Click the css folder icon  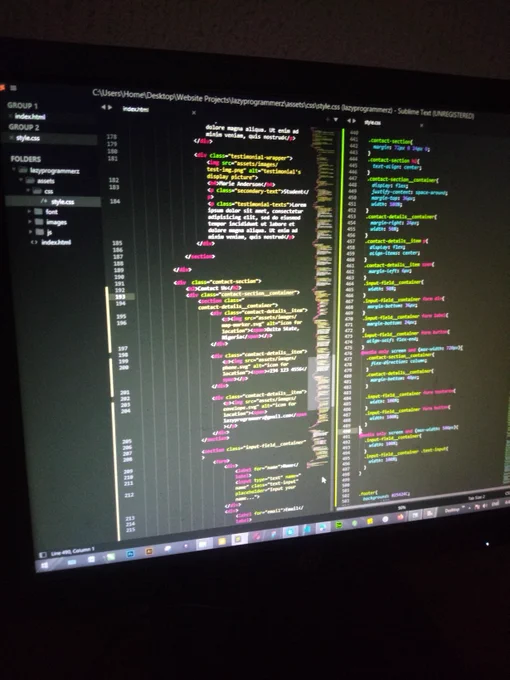[x=37, y=191]
